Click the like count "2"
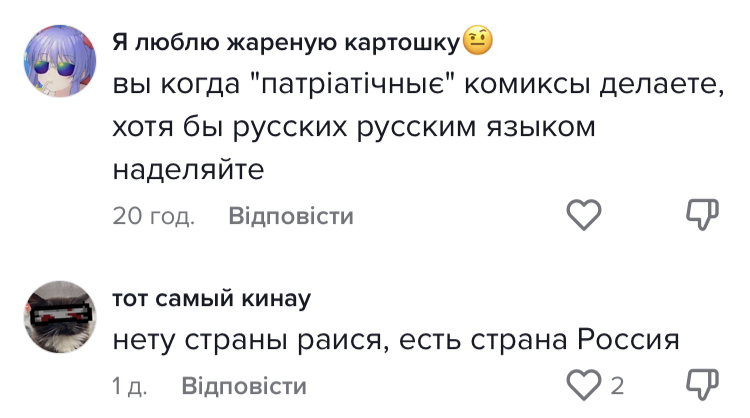The height and width of the screenshot is (418, 750). 618,385
